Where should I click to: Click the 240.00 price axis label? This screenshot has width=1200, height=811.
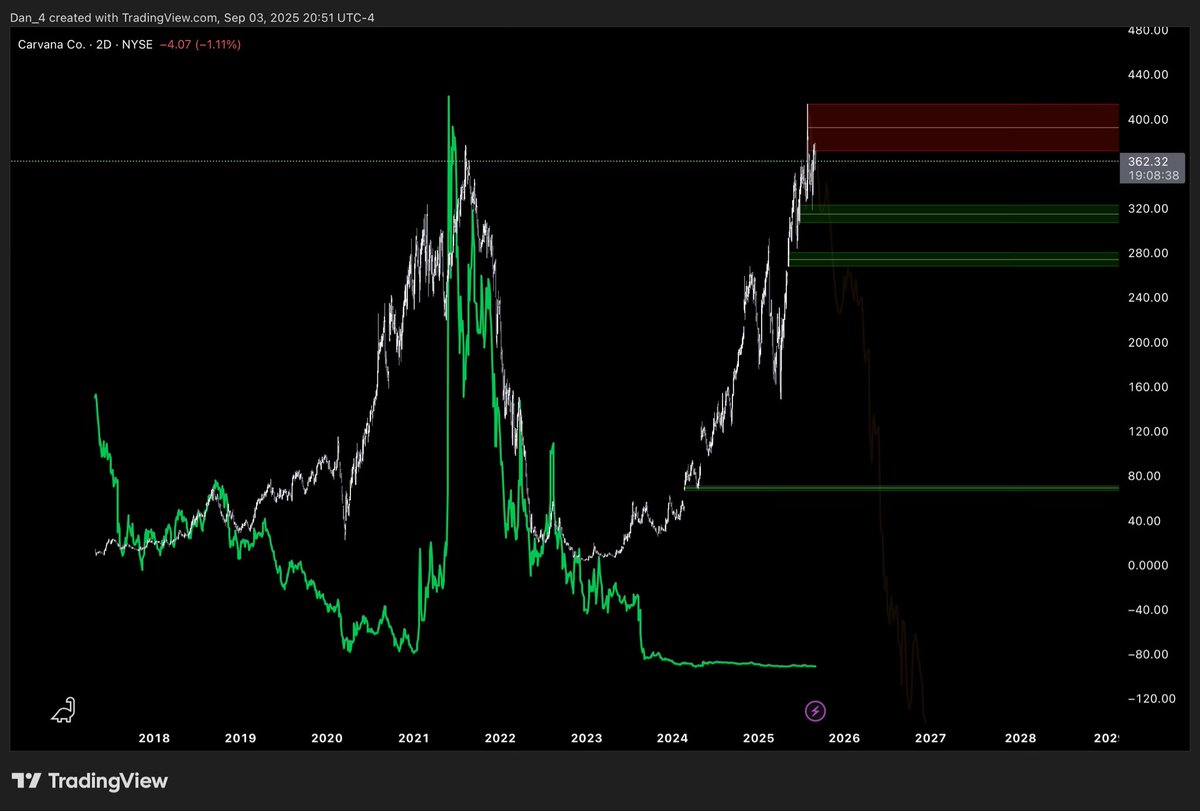[x=1148, y=298]
